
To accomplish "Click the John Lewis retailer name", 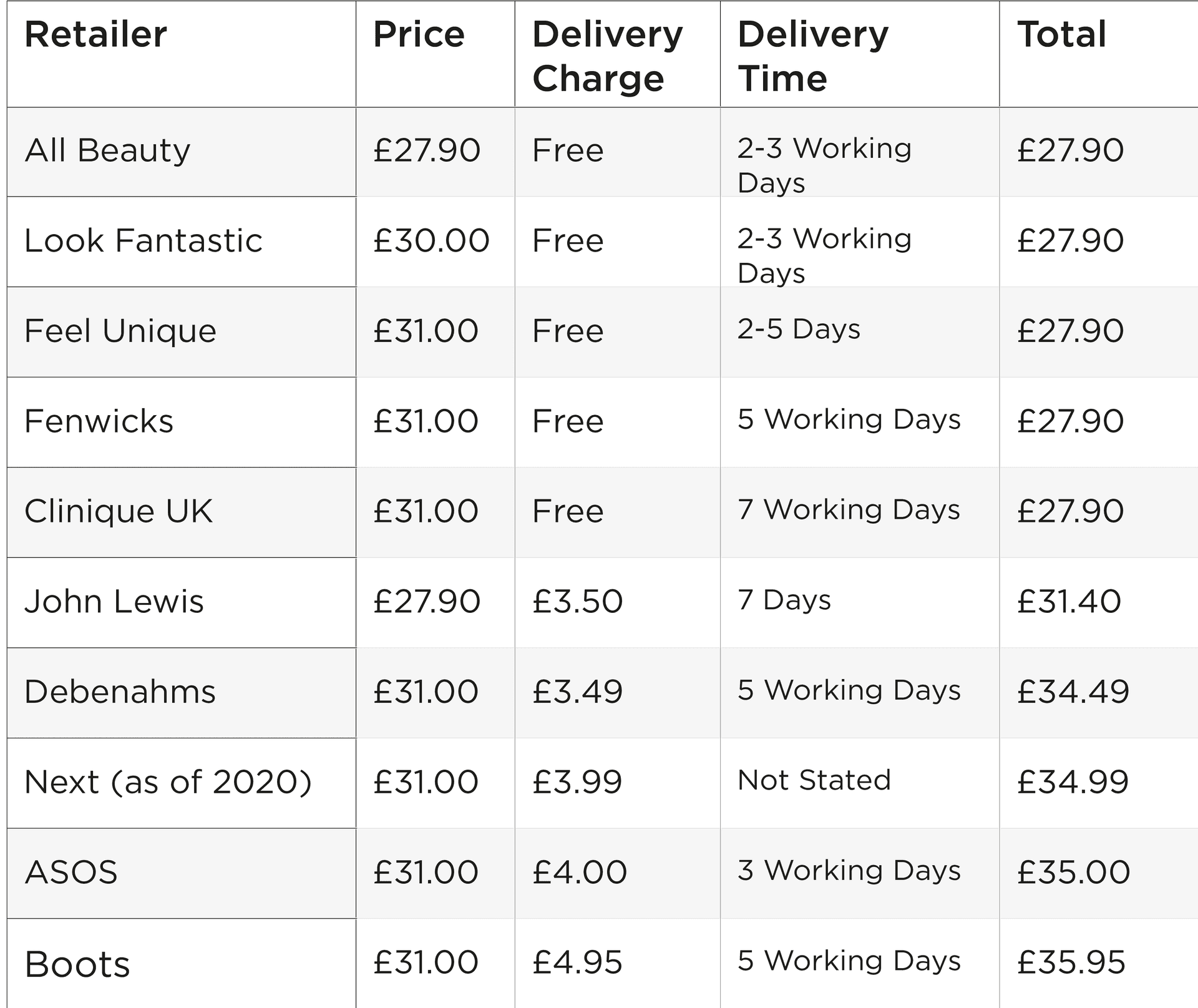I will tap(114, 601).
